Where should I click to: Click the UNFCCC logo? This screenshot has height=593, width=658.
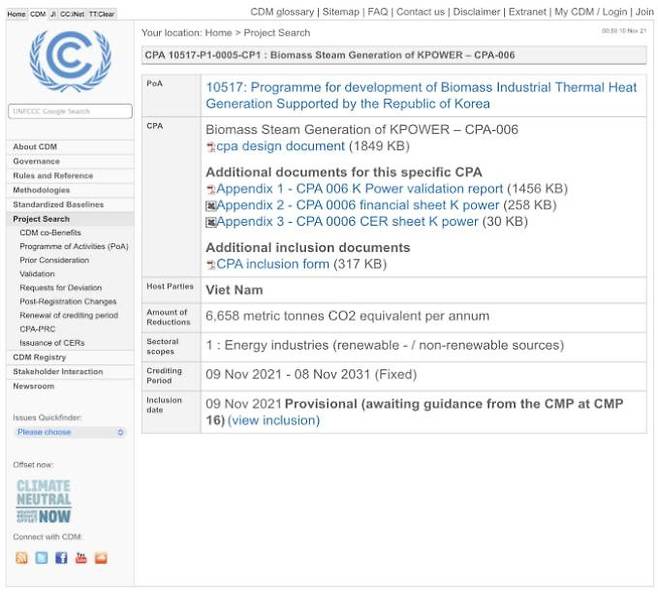[69, 60]
